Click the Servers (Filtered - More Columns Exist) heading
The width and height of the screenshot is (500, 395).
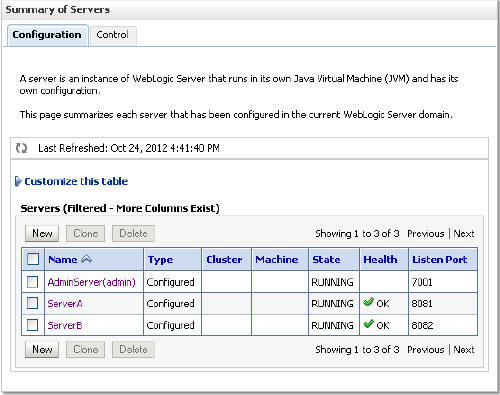[x=120, y=208]
